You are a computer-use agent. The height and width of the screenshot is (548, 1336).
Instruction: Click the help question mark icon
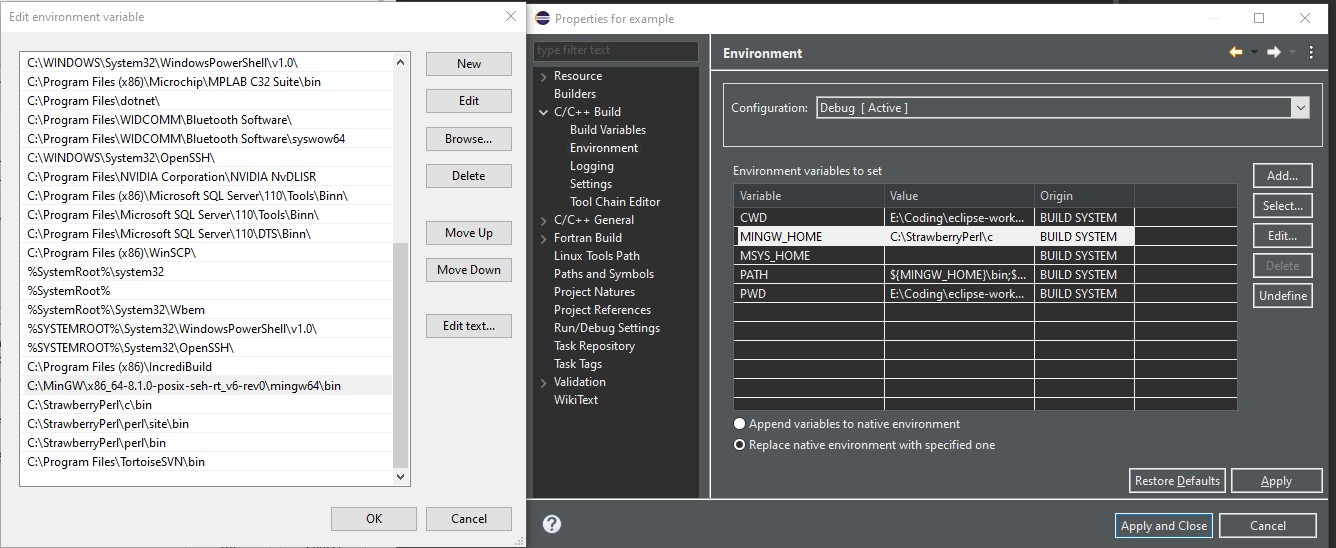pos(552,524)
